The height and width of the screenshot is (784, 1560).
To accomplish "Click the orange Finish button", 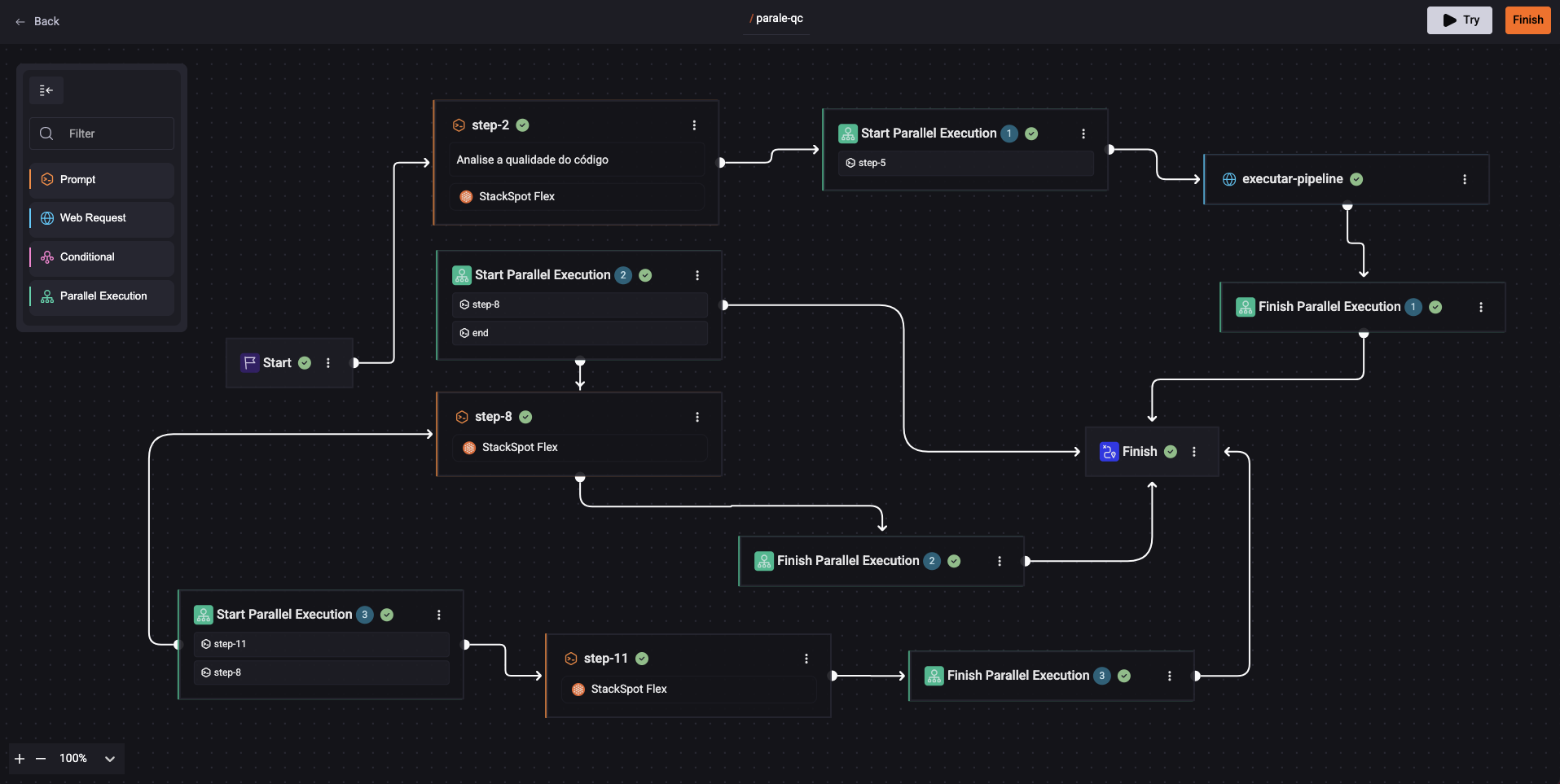I will (1527, 20).
